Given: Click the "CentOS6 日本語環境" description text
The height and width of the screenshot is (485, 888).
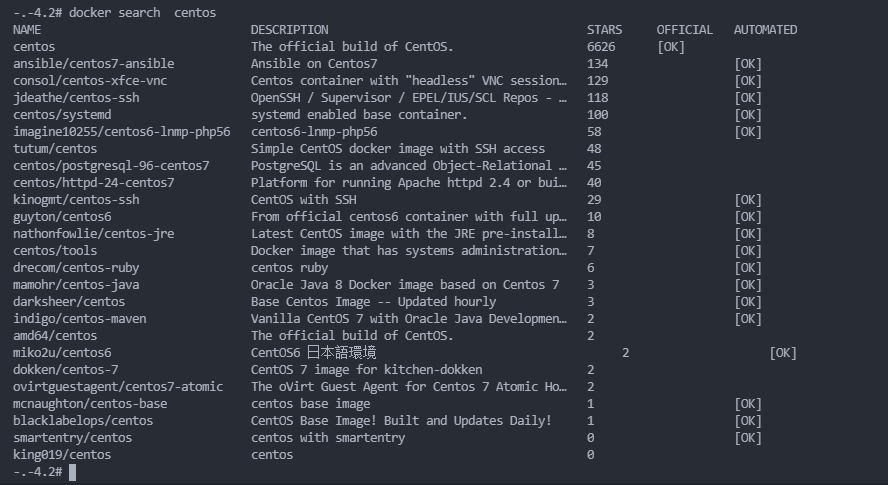Looking at the screenshot, I should click(x=313, y=353).
